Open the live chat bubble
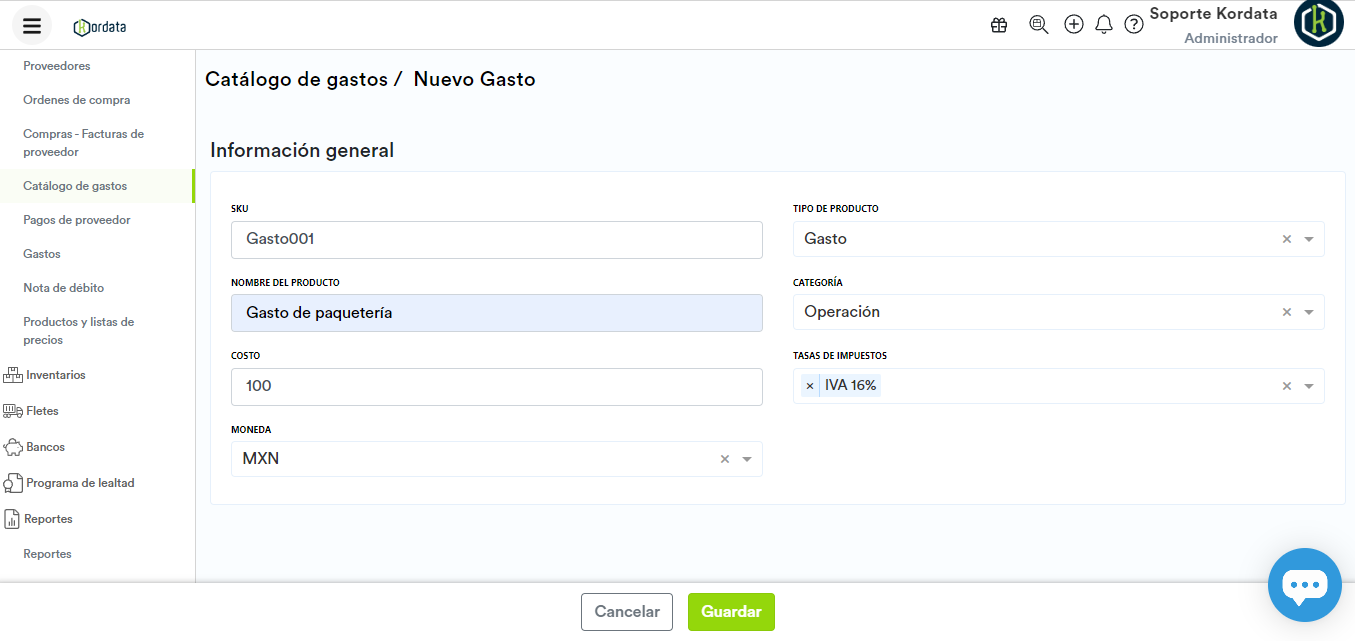The height and width of the screenshot is (641, 1355). click(x=1304, y=585)
